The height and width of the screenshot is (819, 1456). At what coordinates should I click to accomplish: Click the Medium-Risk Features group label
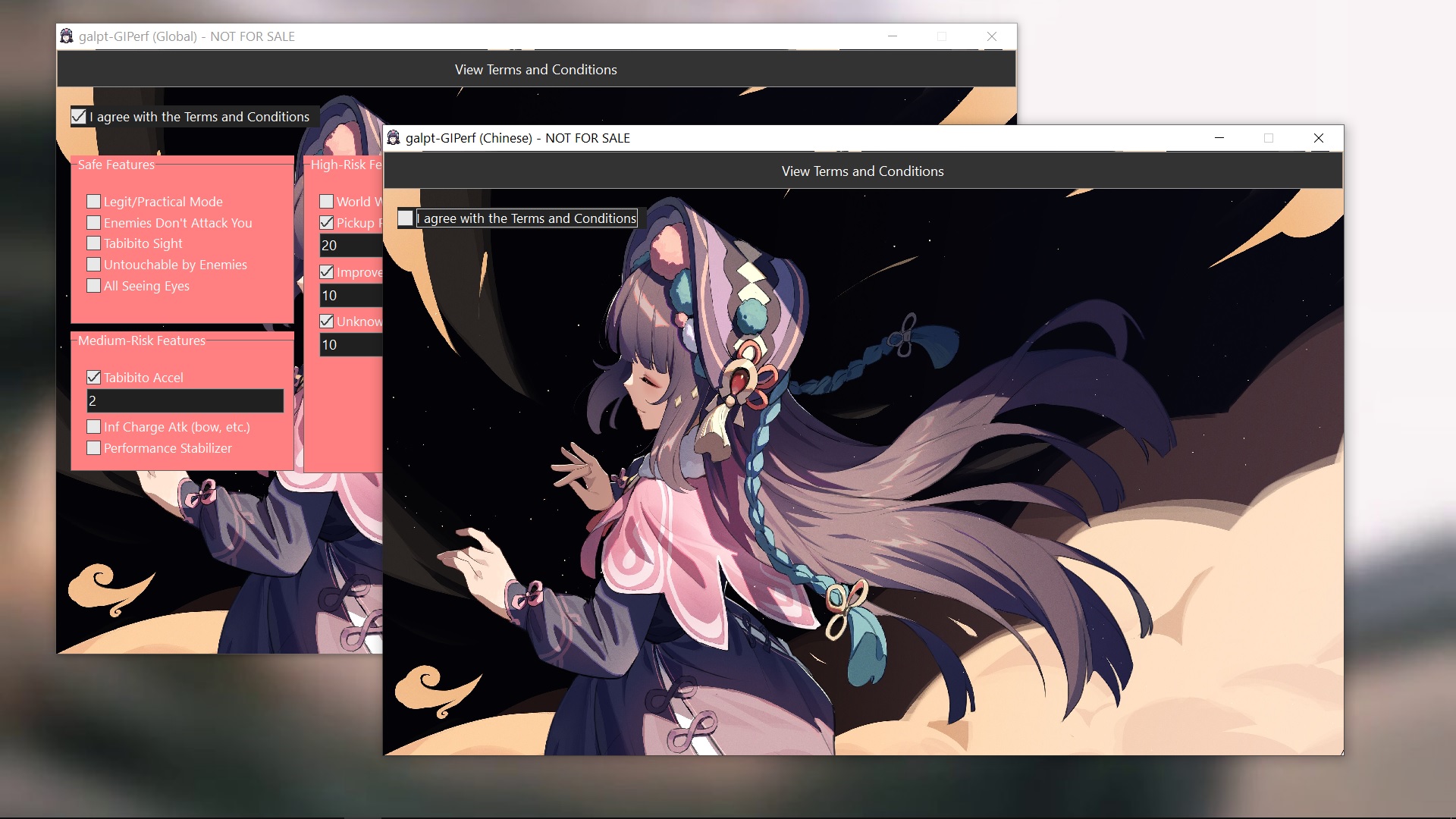tap(142, 340)
